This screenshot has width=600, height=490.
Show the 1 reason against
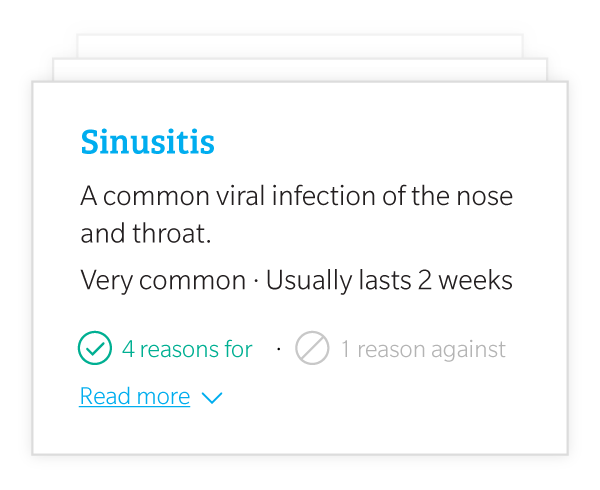pos(423,349)
